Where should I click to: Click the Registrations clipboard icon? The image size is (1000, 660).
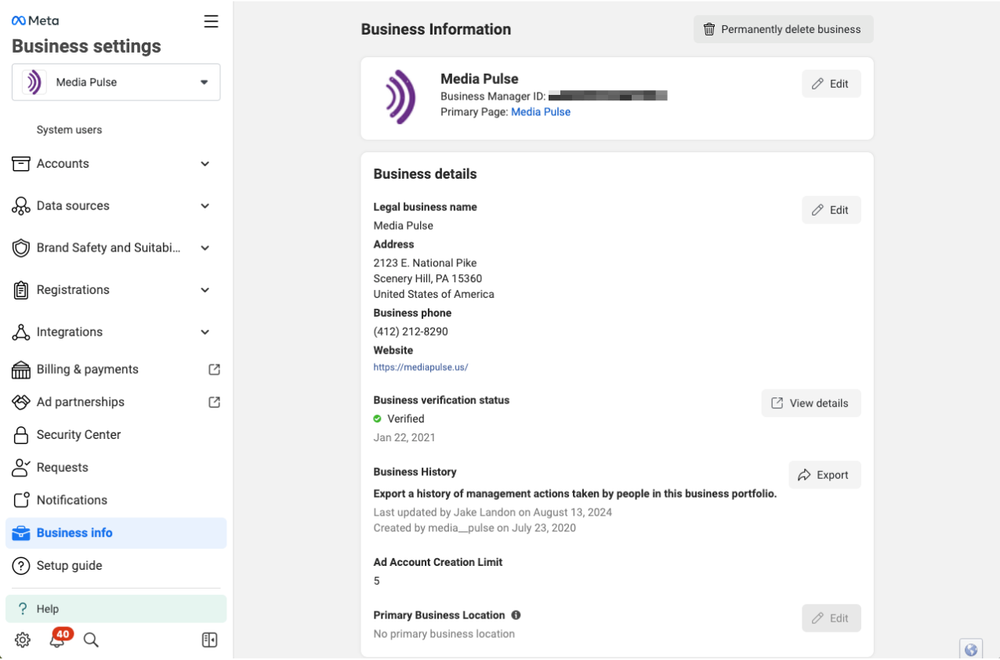(x=21, y=290)
